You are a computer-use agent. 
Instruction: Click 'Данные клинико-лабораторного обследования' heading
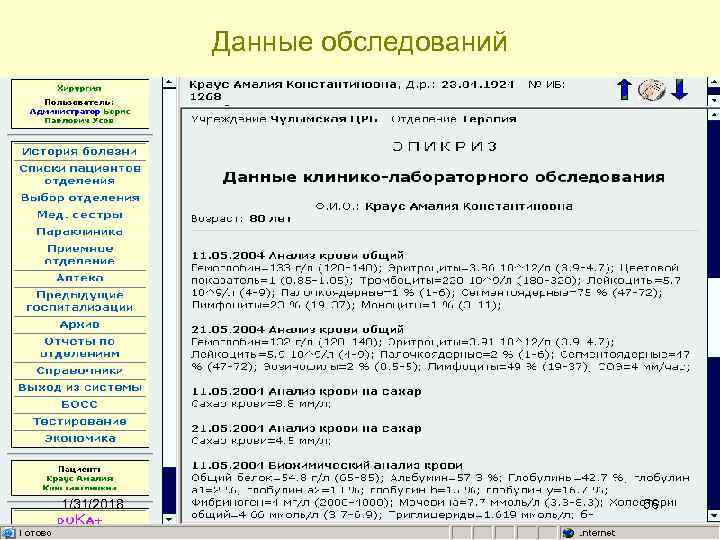coord(444,177)
